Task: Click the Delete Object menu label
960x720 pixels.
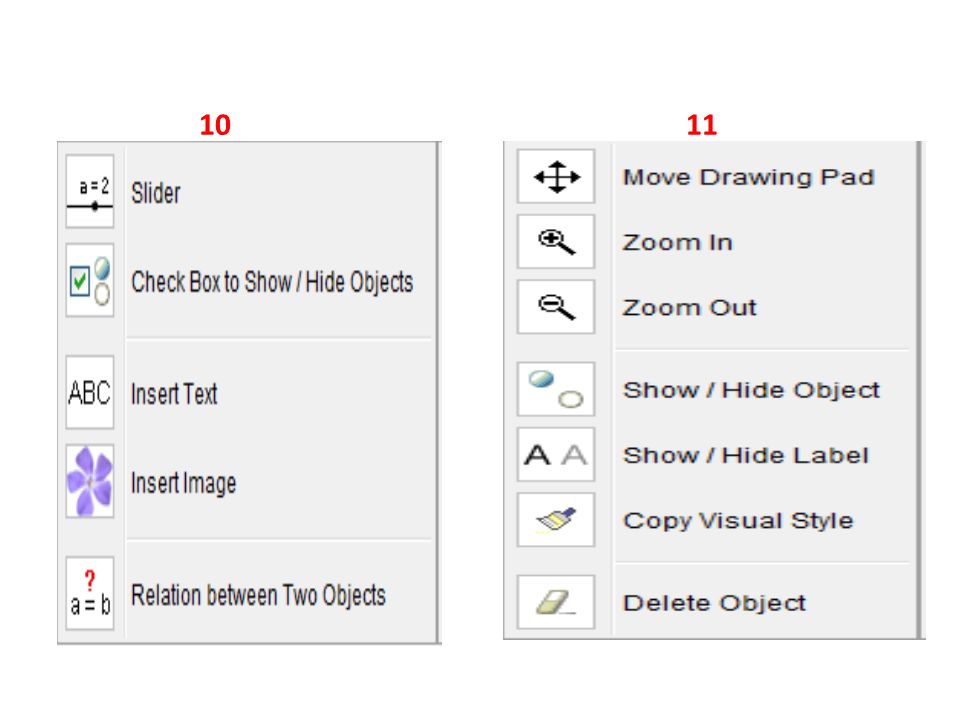Action: click(714, 603)
